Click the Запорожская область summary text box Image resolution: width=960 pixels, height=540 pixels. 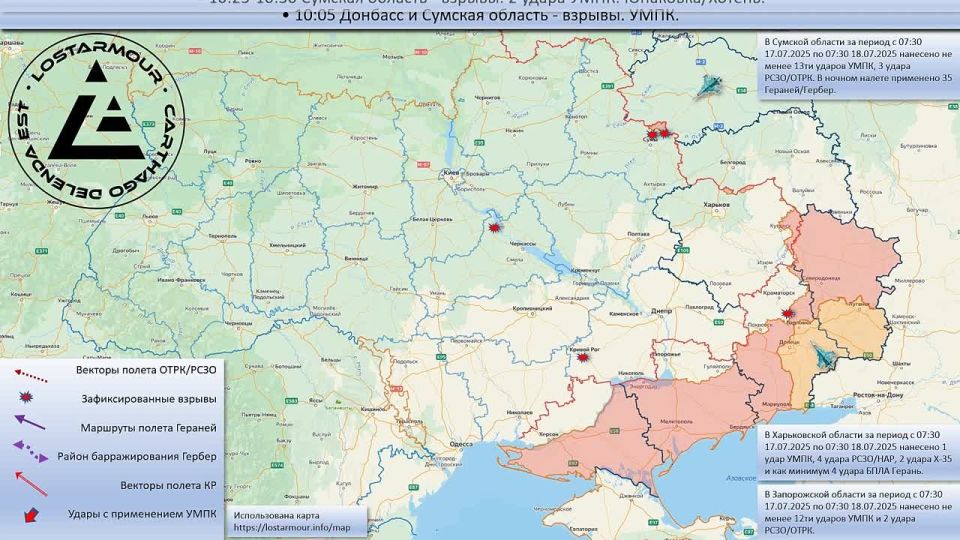tap(856, 513)
